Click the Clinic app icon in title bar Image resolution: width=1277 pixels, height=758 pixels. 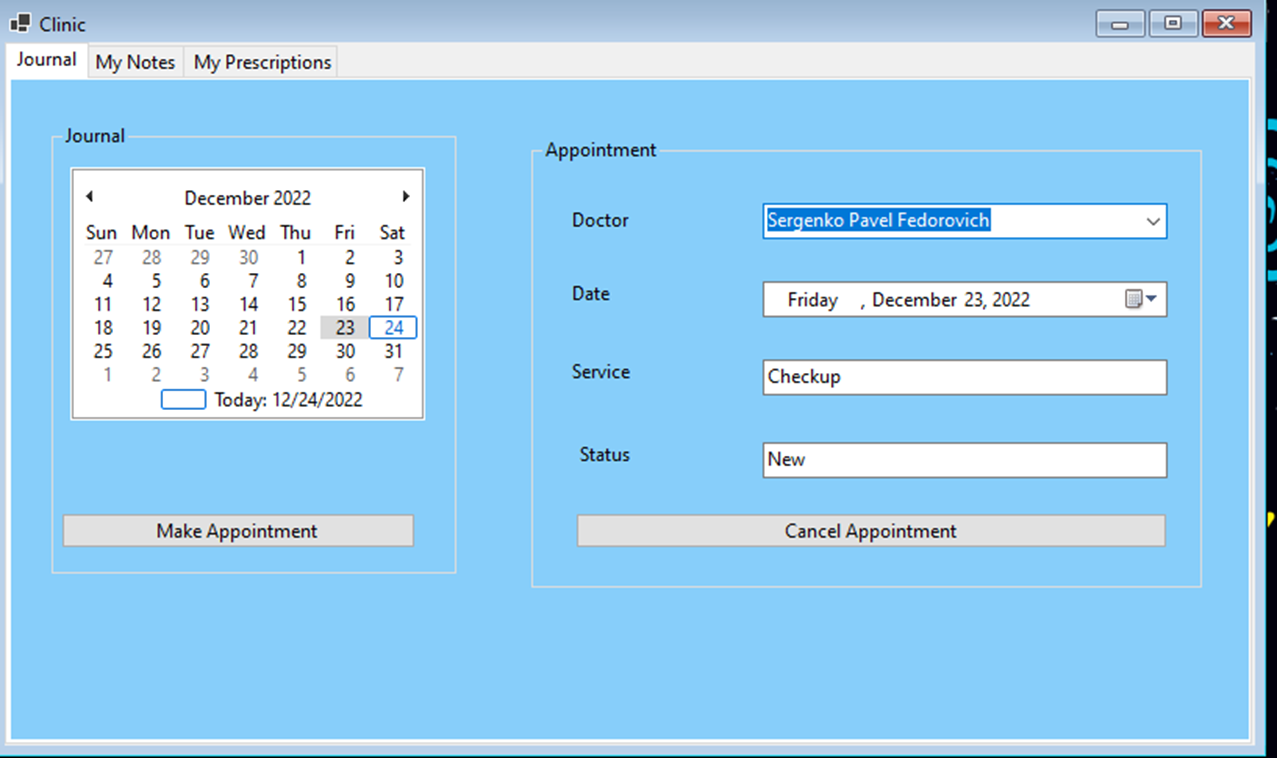(20, 23)
